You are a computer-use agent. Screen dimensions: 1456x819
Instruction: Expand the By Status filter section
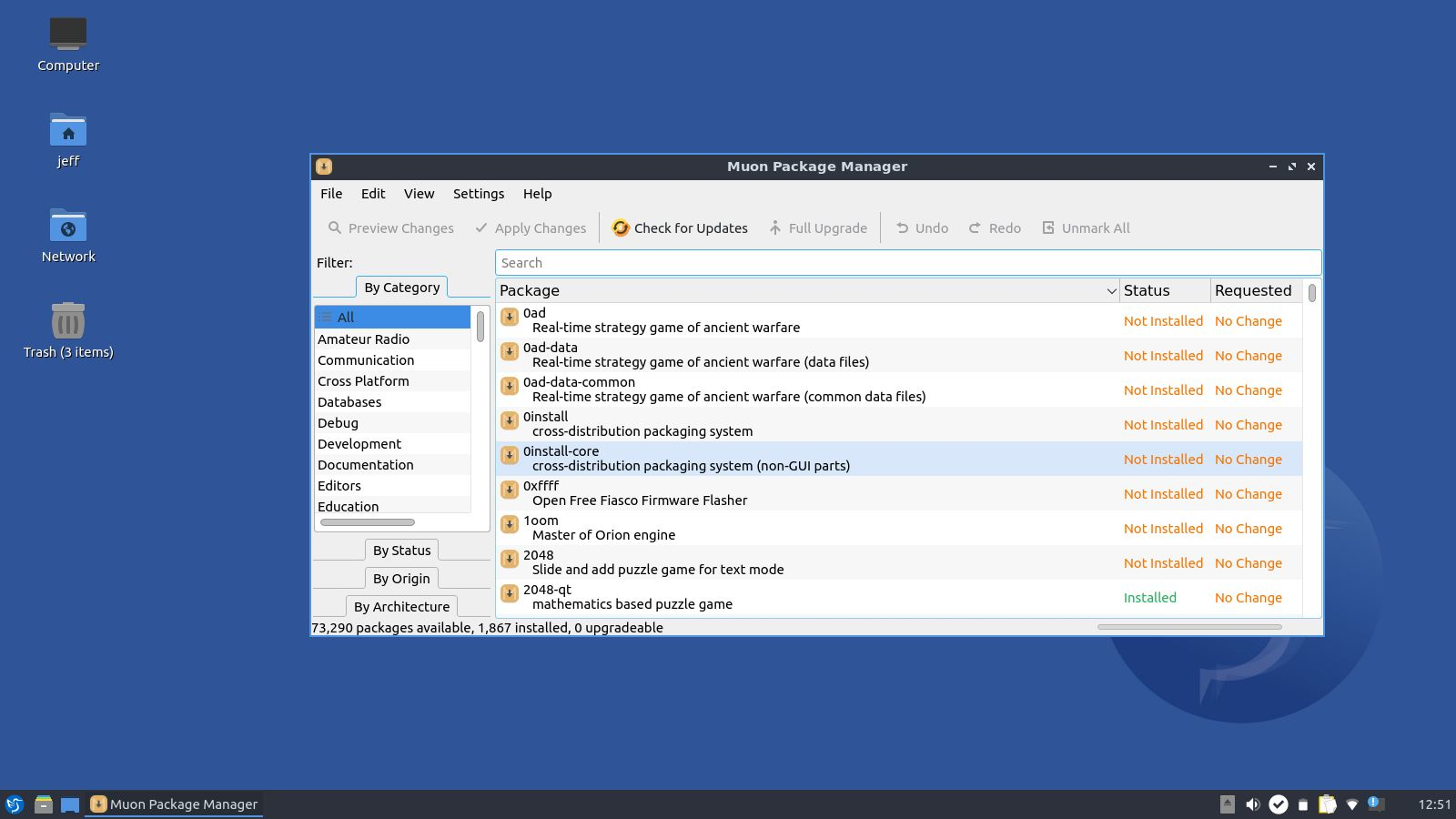(401, 551)
